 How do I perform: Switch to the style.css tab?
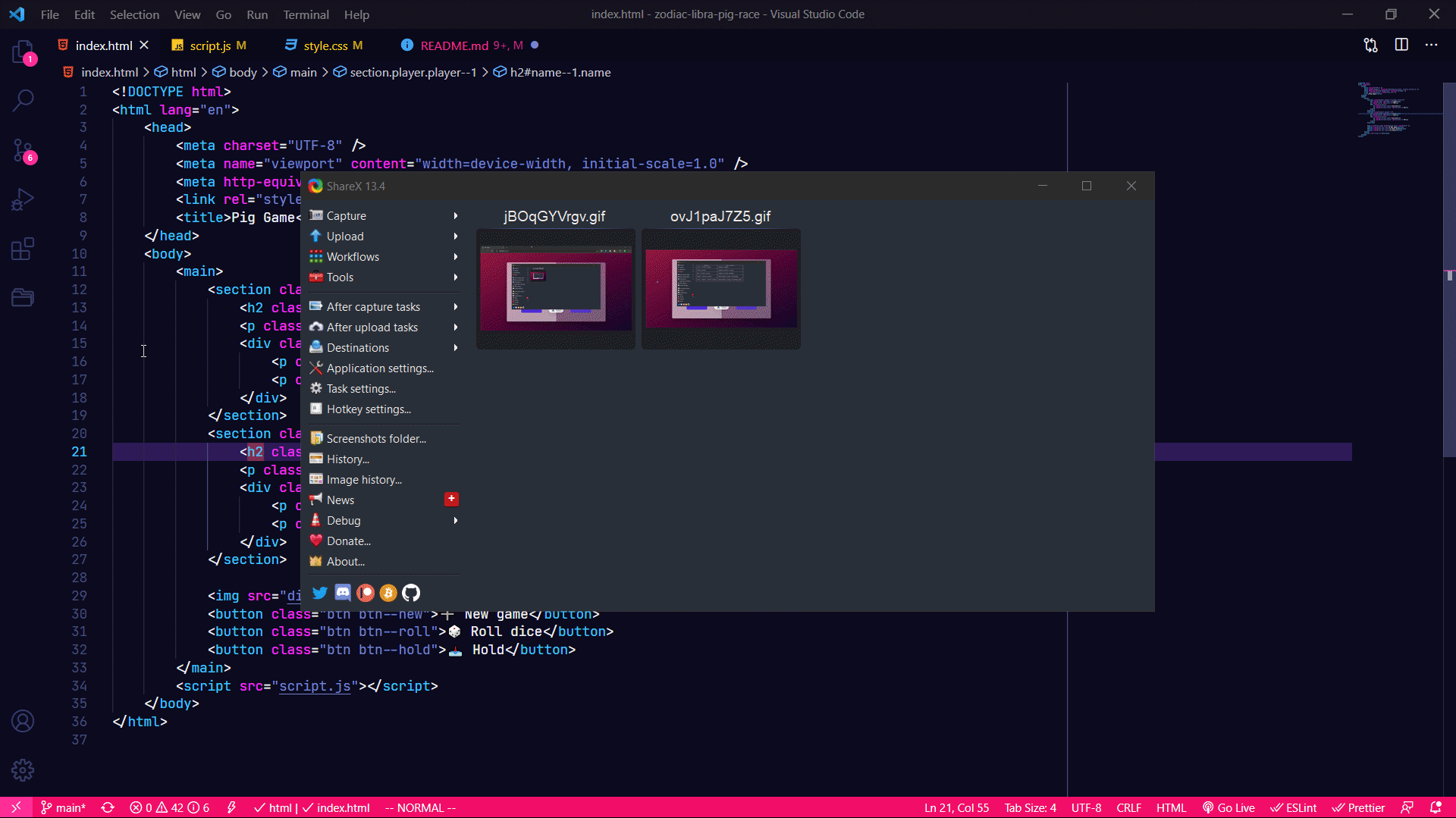(325, 45)
